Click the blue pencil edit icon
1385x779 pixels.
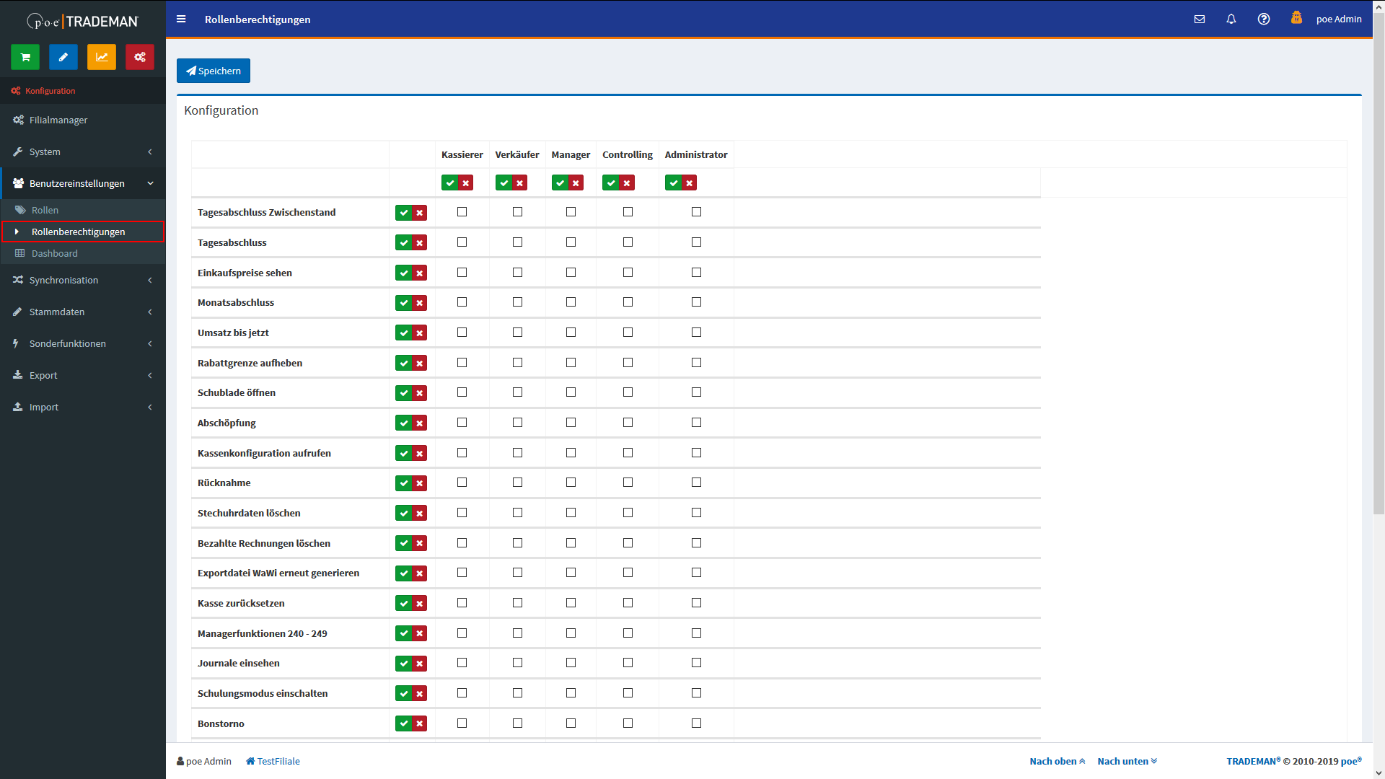[63, 57]
